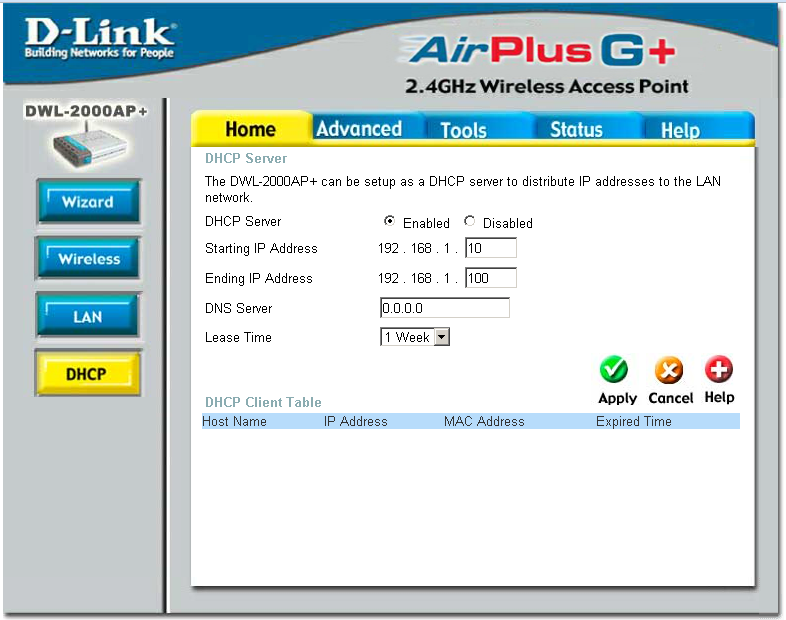This screenshot has width=786, height=620.
Task: Click the Ending IP Address field
Action: point(490,278)
